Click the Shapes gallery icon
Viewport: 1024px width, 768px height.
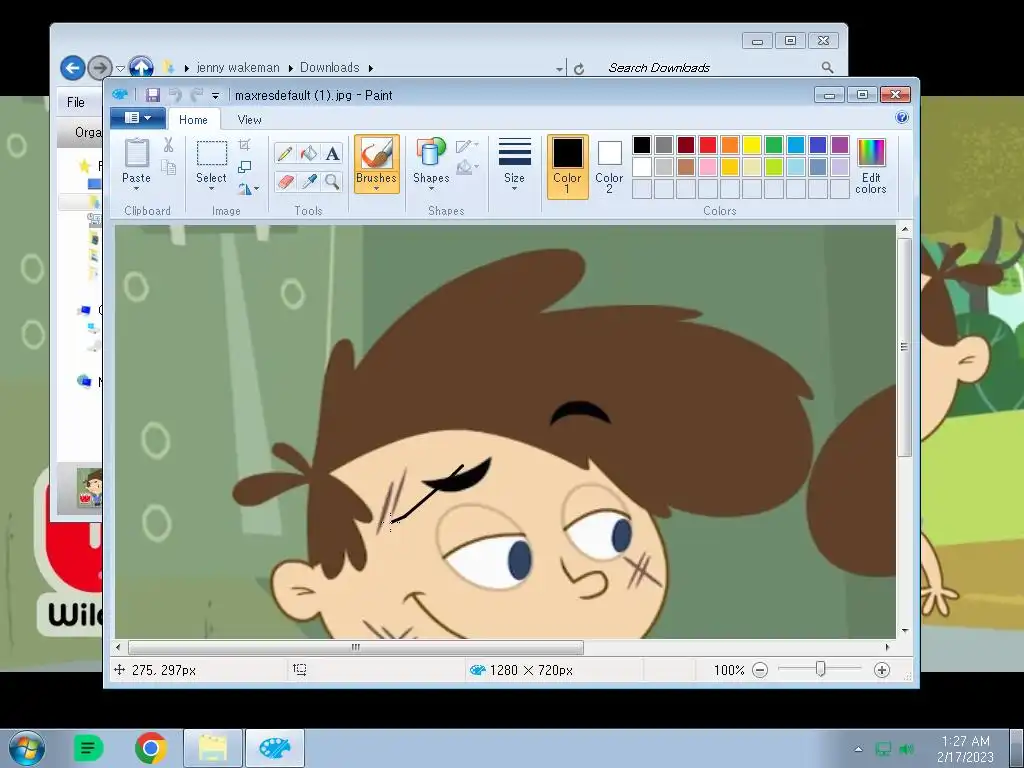431,153
